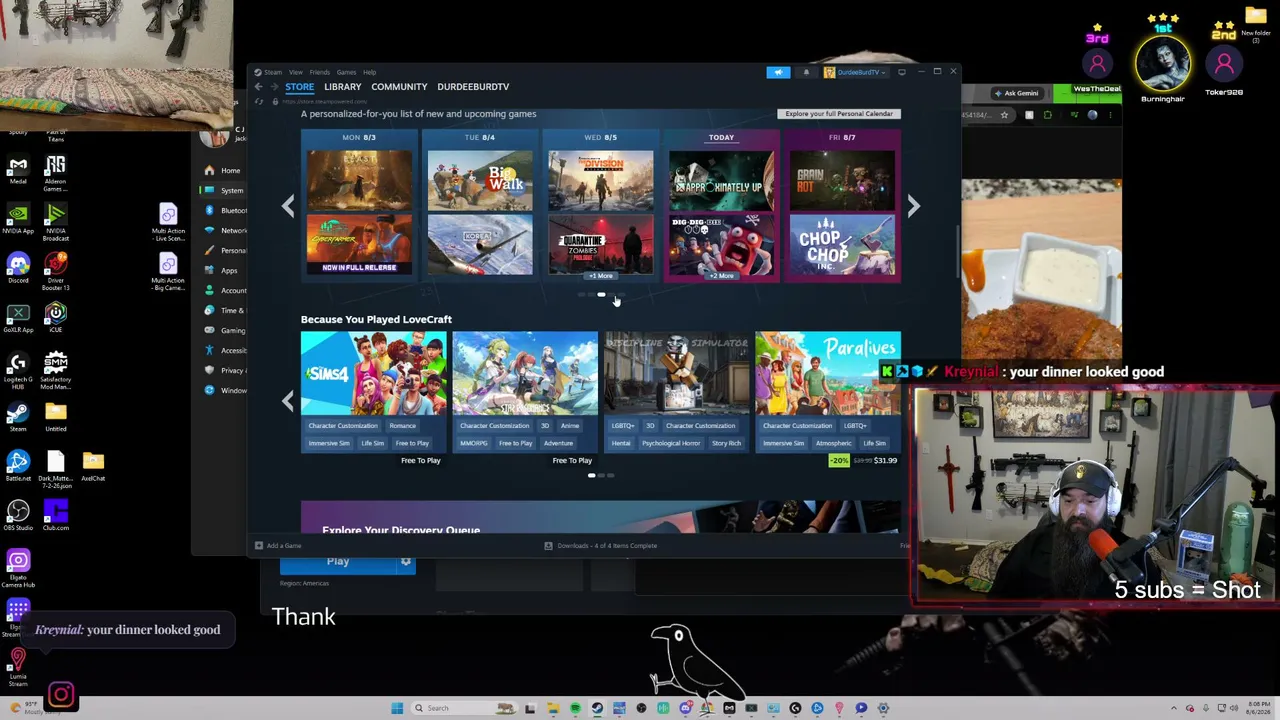Click the Steam back navigation arrow

coord(258,87)
